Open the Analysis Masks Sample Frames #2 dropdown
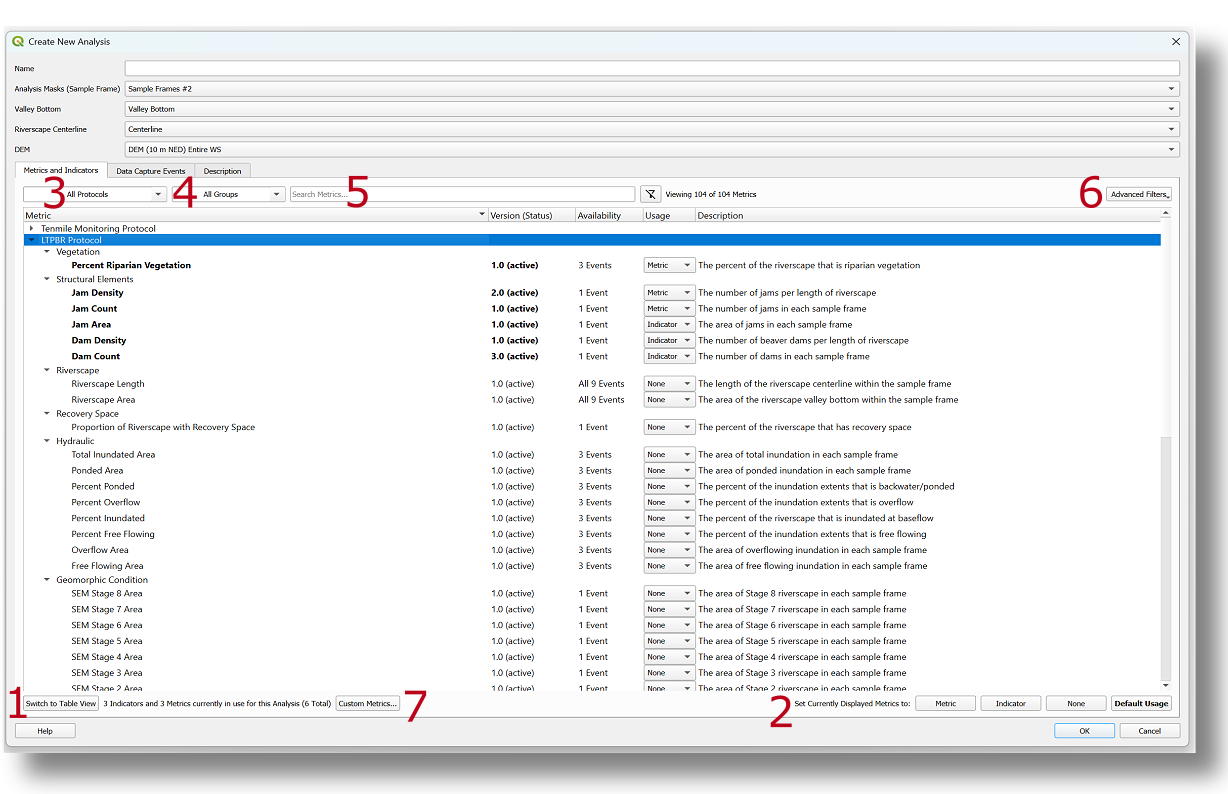The image size is (1228, 794). click(x=652, y=89)
